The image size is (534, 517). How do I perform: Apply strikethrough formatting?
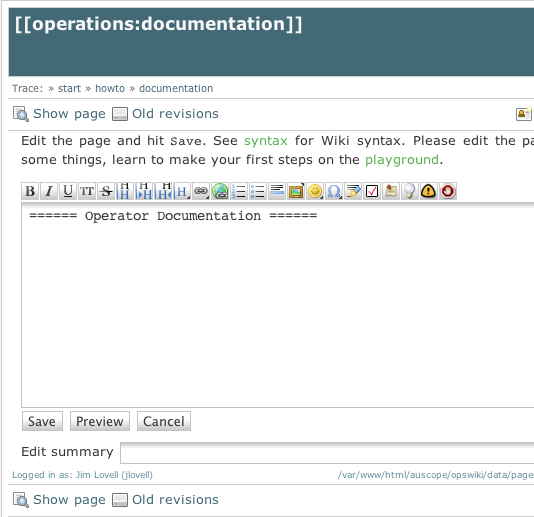pyautogui.click(x=106, y=191)
